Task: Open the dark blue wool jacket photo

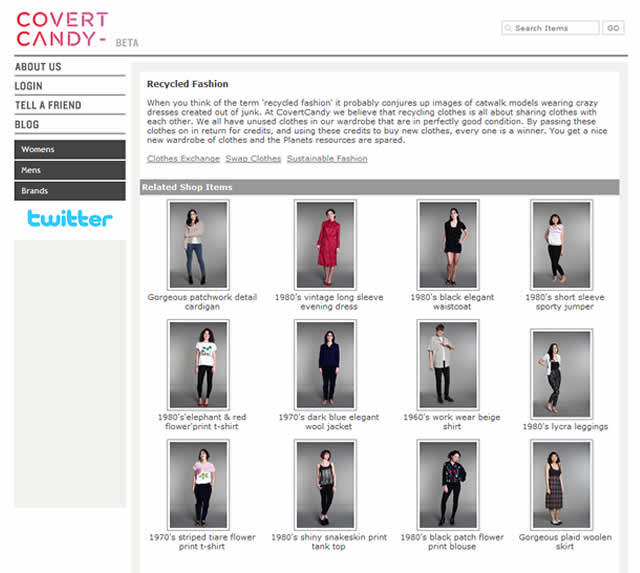Action: pyautogui.click(x=325, y=365)
